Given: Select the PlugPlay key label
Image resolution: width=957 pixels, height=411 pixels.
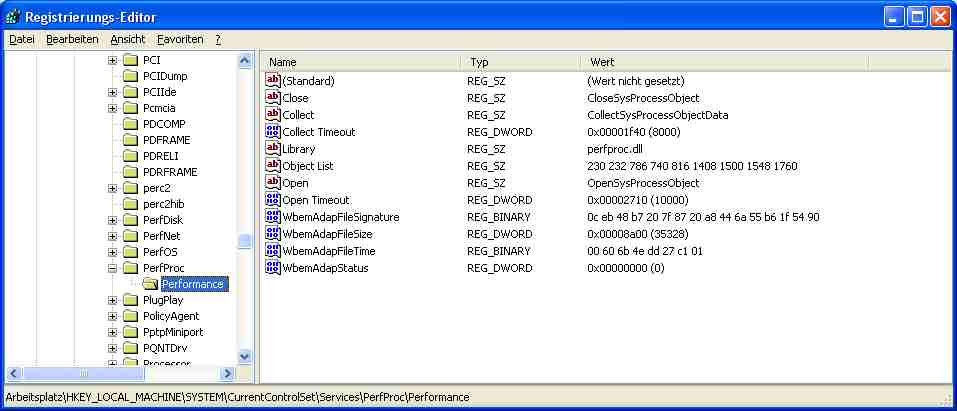Looking at the screenshot, I should coord(162,300).
